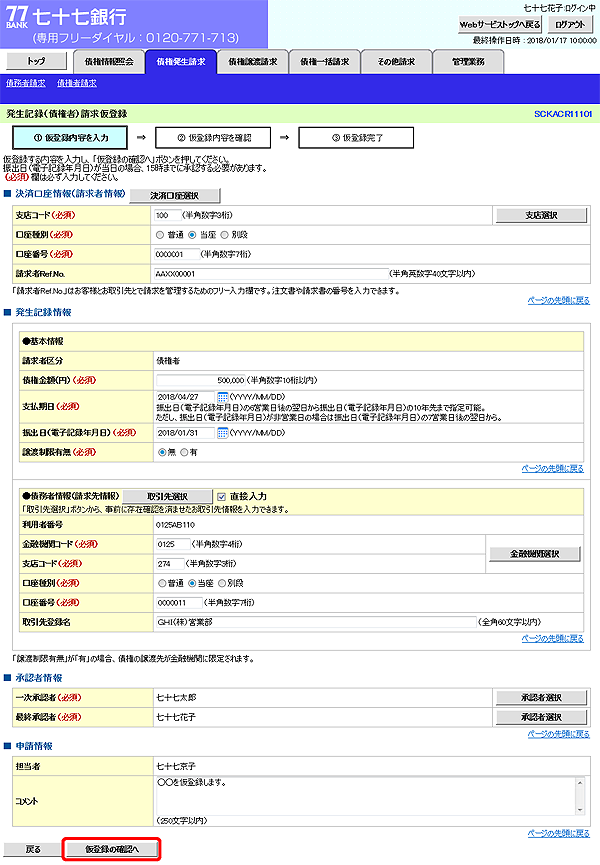The height and width of the screenshot is (865, 600).
Task: Click 一次承認者 name 七十七太郎
Action: point(176,698)
